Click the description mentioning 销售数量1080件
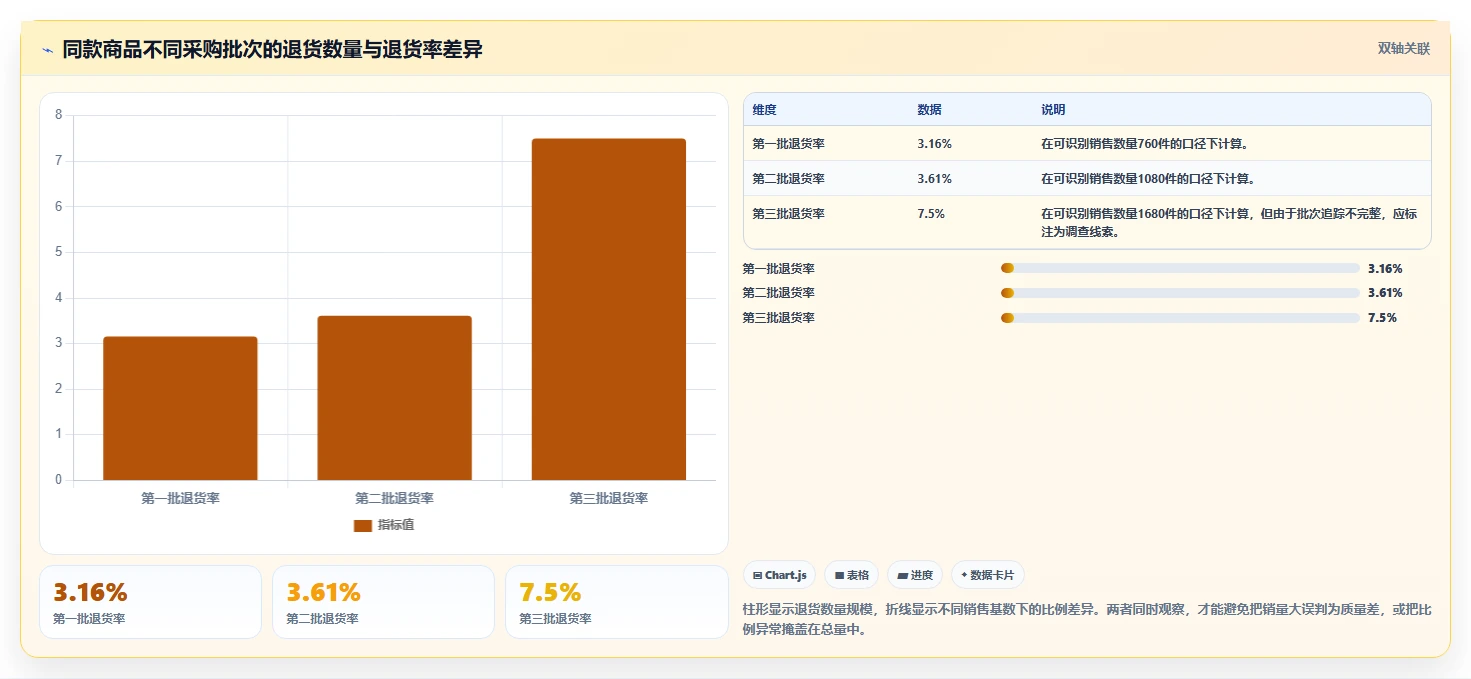Screen dimensions: 1471x679 (1148, 179)
